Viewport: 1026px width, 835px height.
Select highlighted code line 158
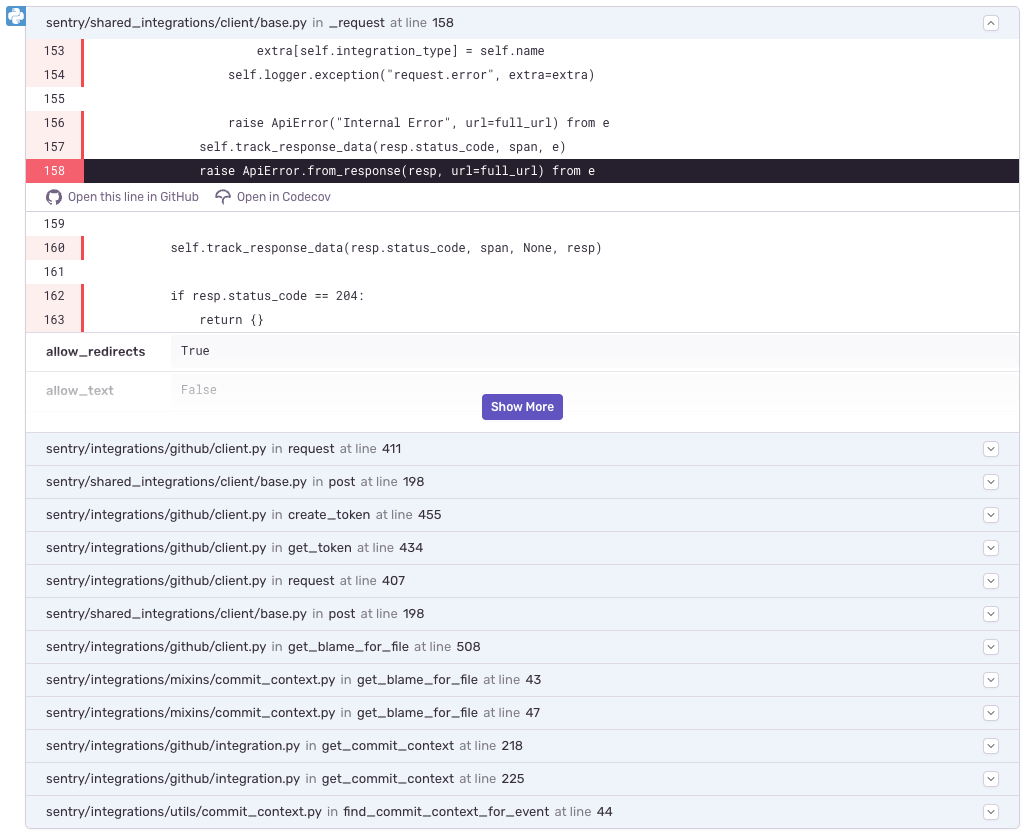(x=522, y=171)
